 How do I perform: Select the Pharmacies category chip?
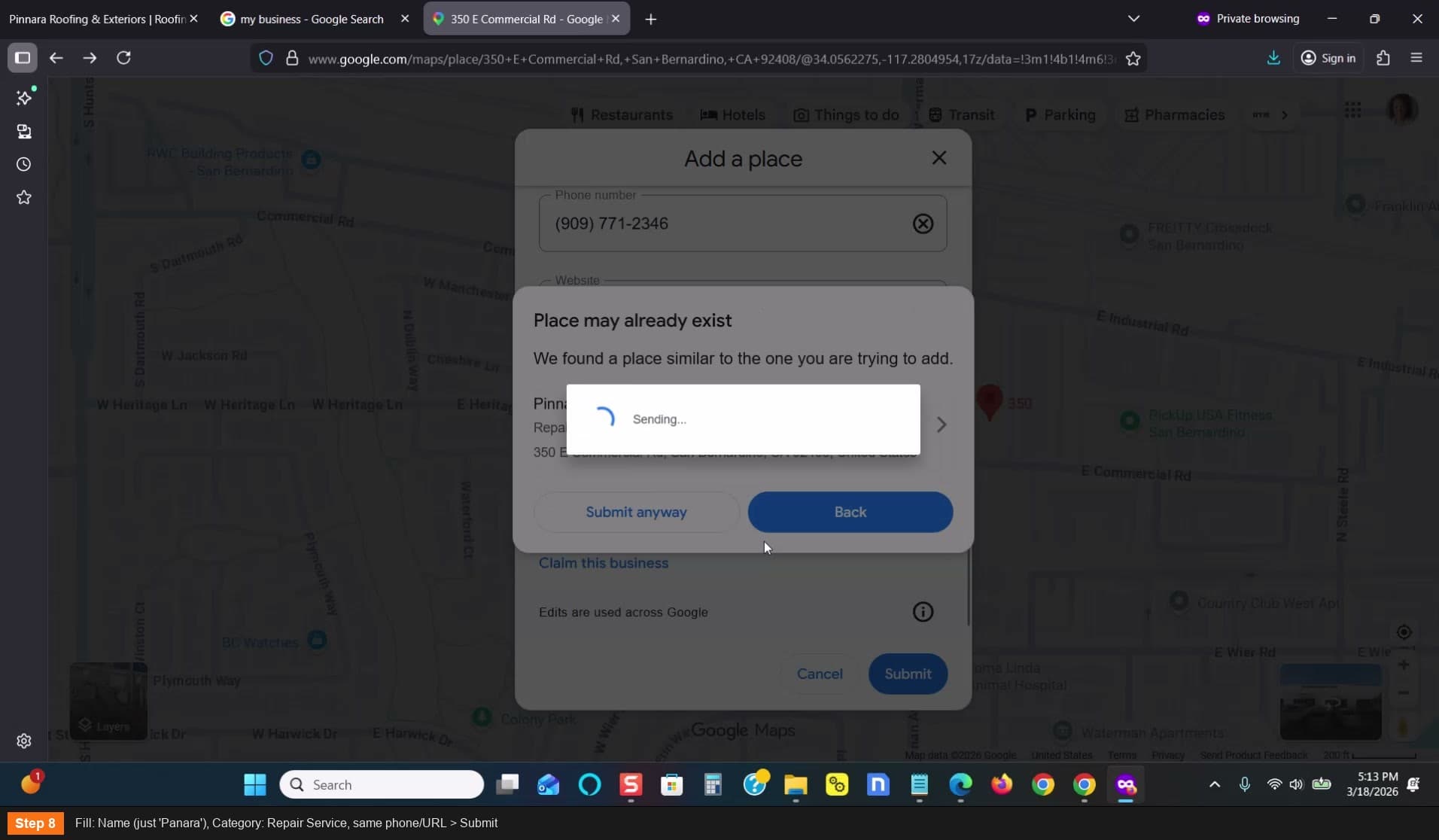click(1175, 115)
